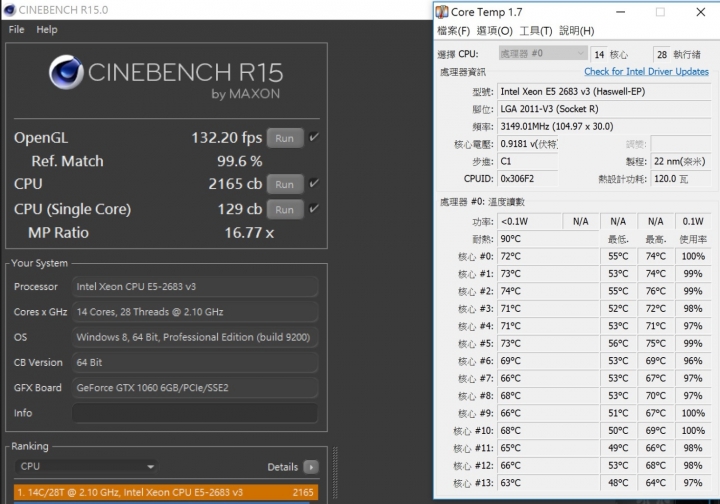Toggle the OpenGL test checkbox
This screenshot has width=720, height=504.
click(x=314, y=137)
